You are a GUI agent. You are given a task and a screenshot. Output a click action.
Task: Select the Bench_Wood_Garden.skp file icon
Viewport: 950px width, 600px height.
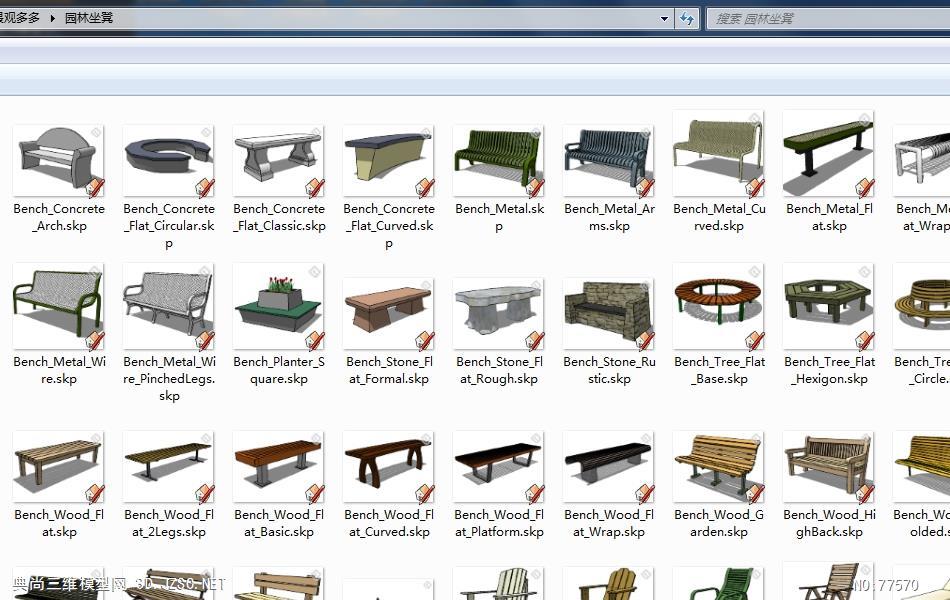[x=719, y=467]
